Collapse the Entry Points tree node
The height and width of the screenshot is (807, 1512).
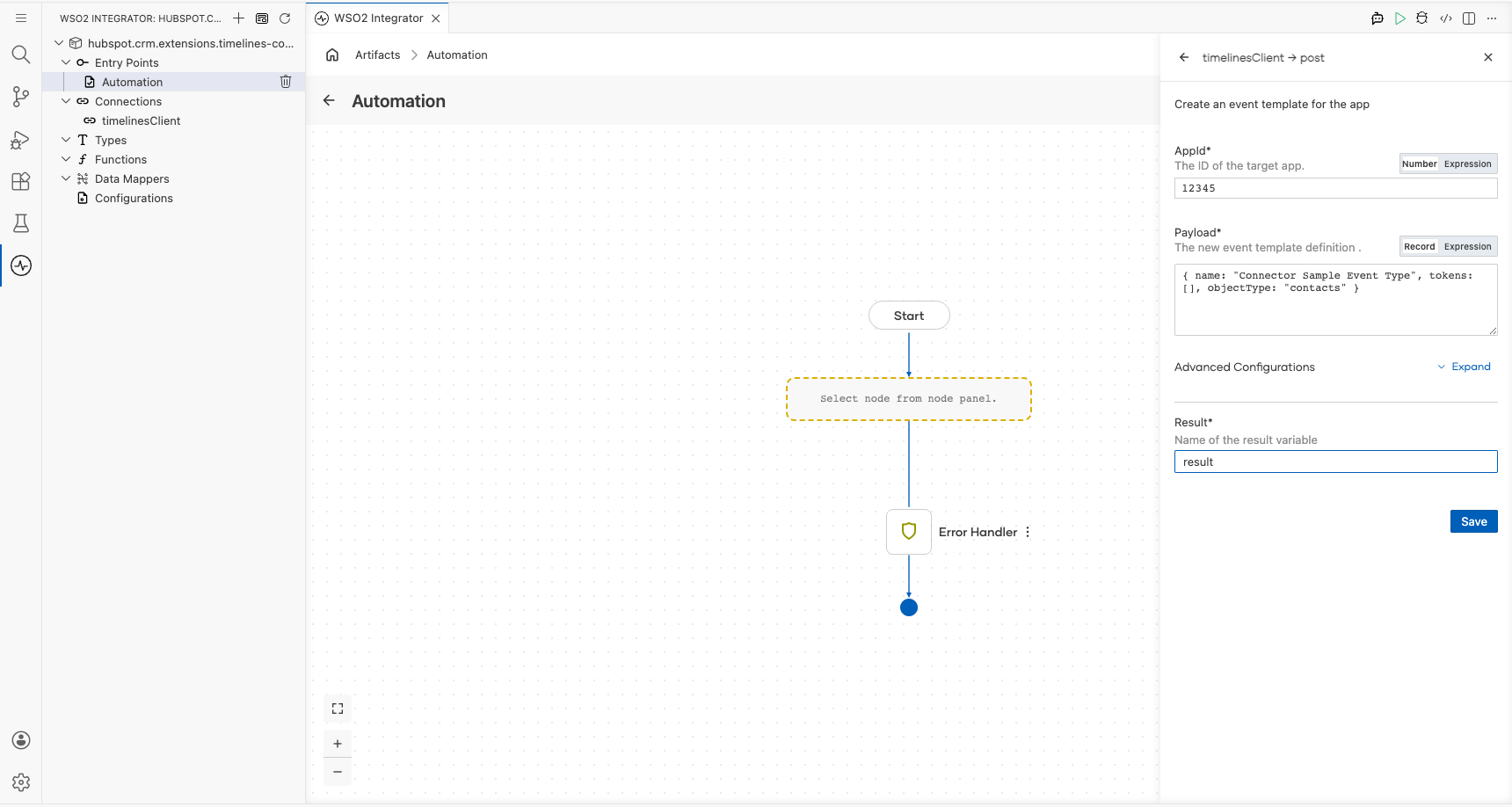(x=66, y=62)
